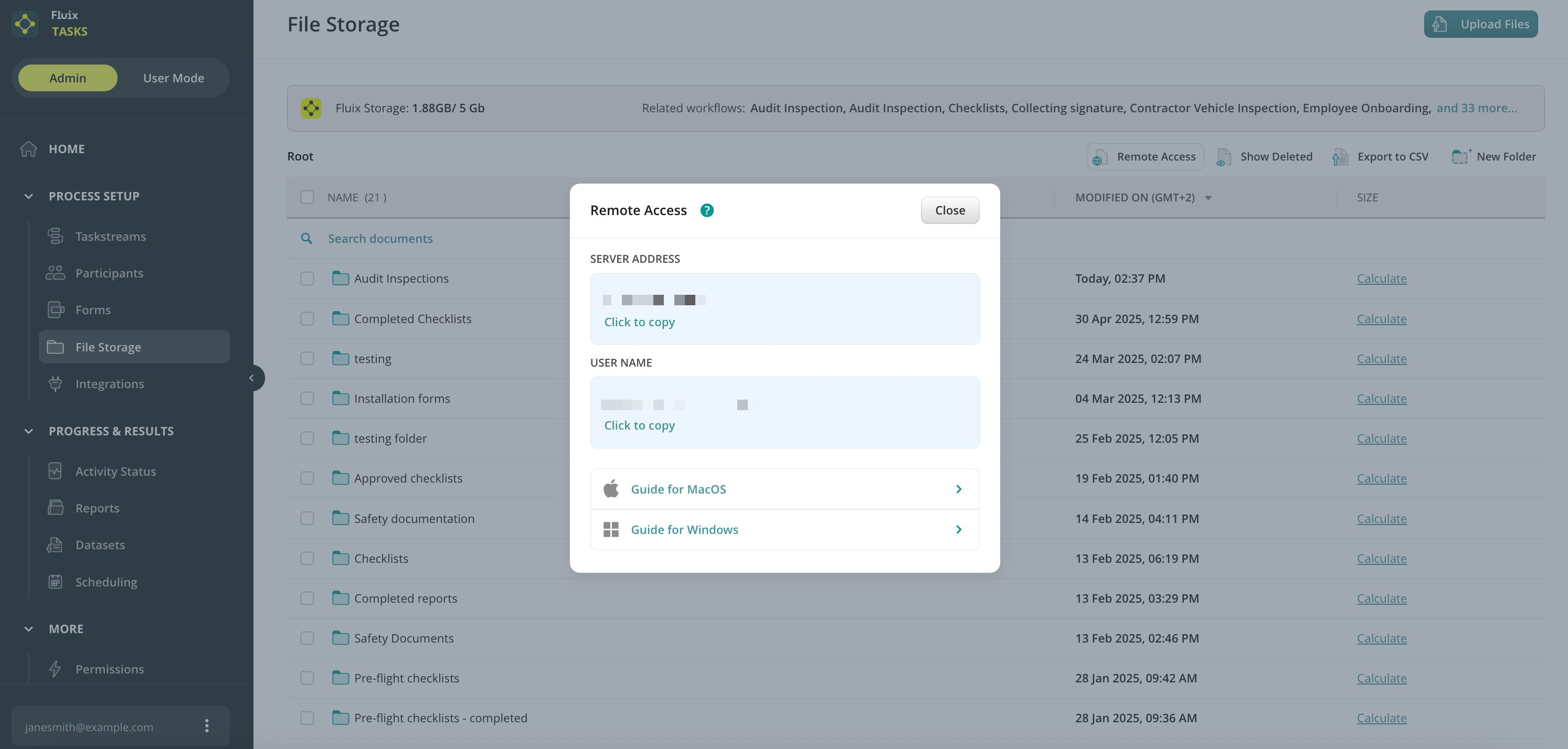Open Taskstreams from the sidebar
The height and width of the screenshot is (749, 1568).
pyautogui.click(x=110, y=236)
